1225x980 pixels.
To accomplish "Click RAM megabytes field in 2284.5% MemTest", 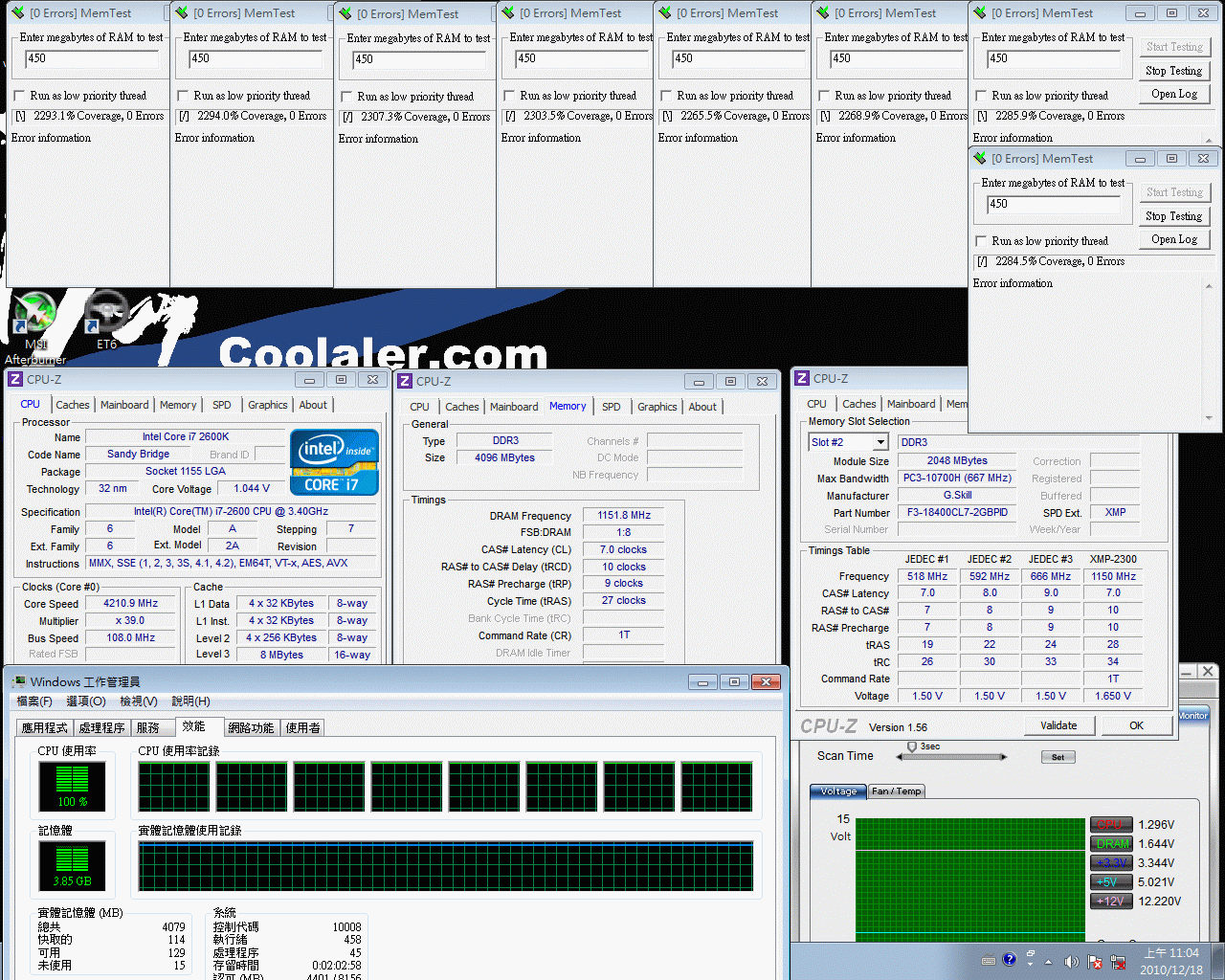I will click(x=1053, y=204).
